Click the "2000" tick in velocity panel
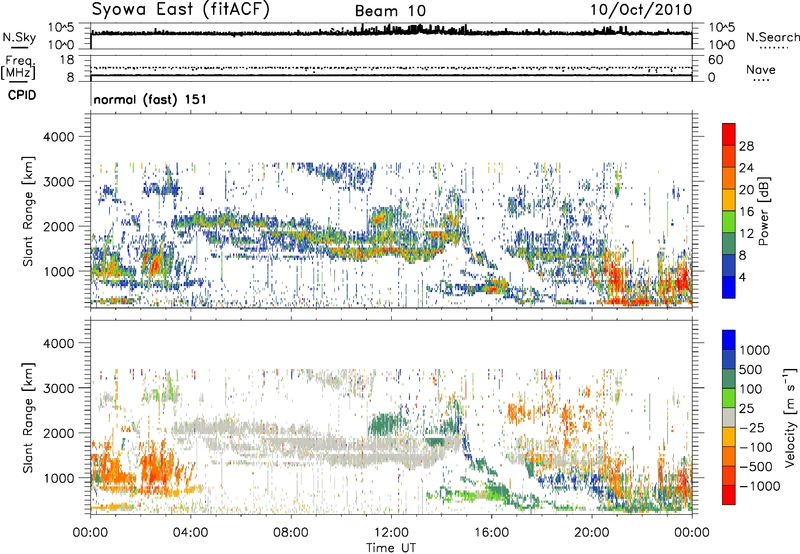The height and width of the screenshot is (554, 800). click(x=58, y=433)
